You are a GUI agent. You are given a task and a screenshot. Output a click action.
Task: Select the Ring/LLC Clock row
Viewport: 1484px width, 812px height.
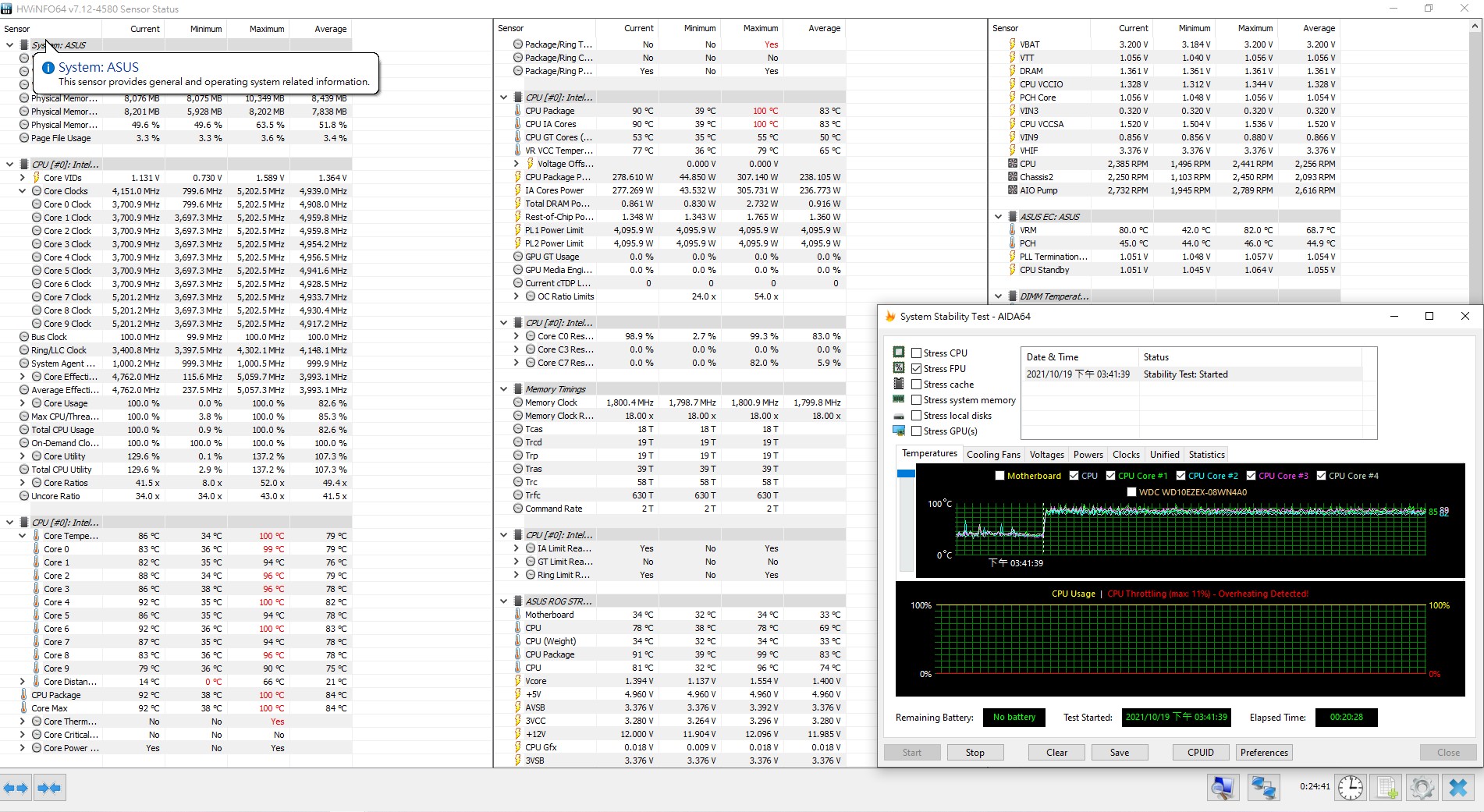pyautogui.click(x=176, y=350)
